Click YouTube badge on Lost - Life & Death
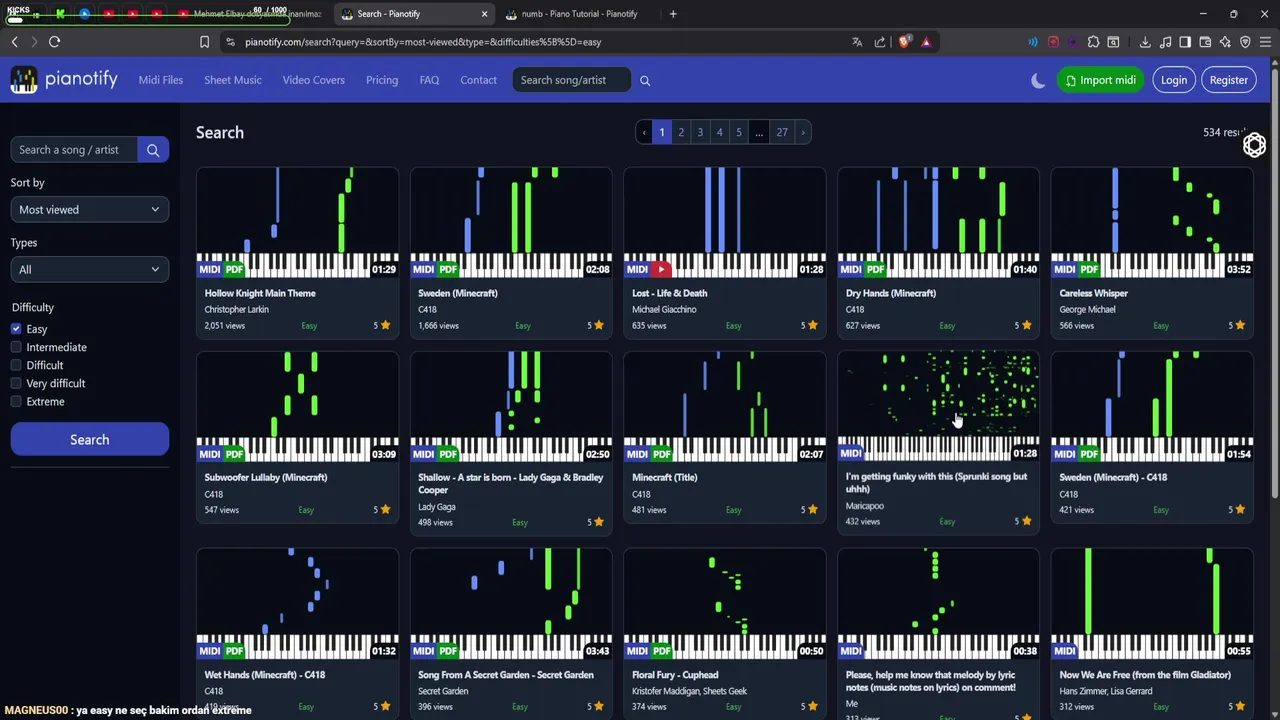Image resolution: width=1280 pixels, height=720 pixels. click(x=661, y=269)
